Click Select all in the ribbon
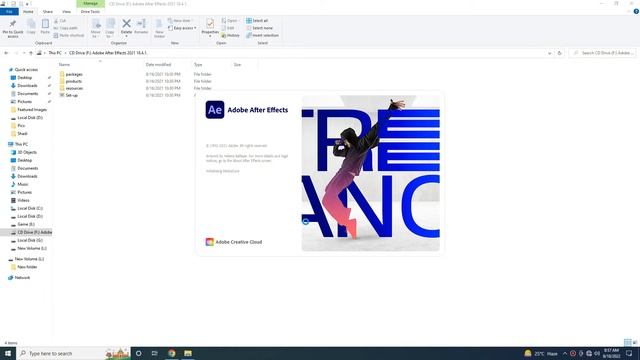Screen dimensions: 640x360 pyautogui.click(x=257, y=21)
